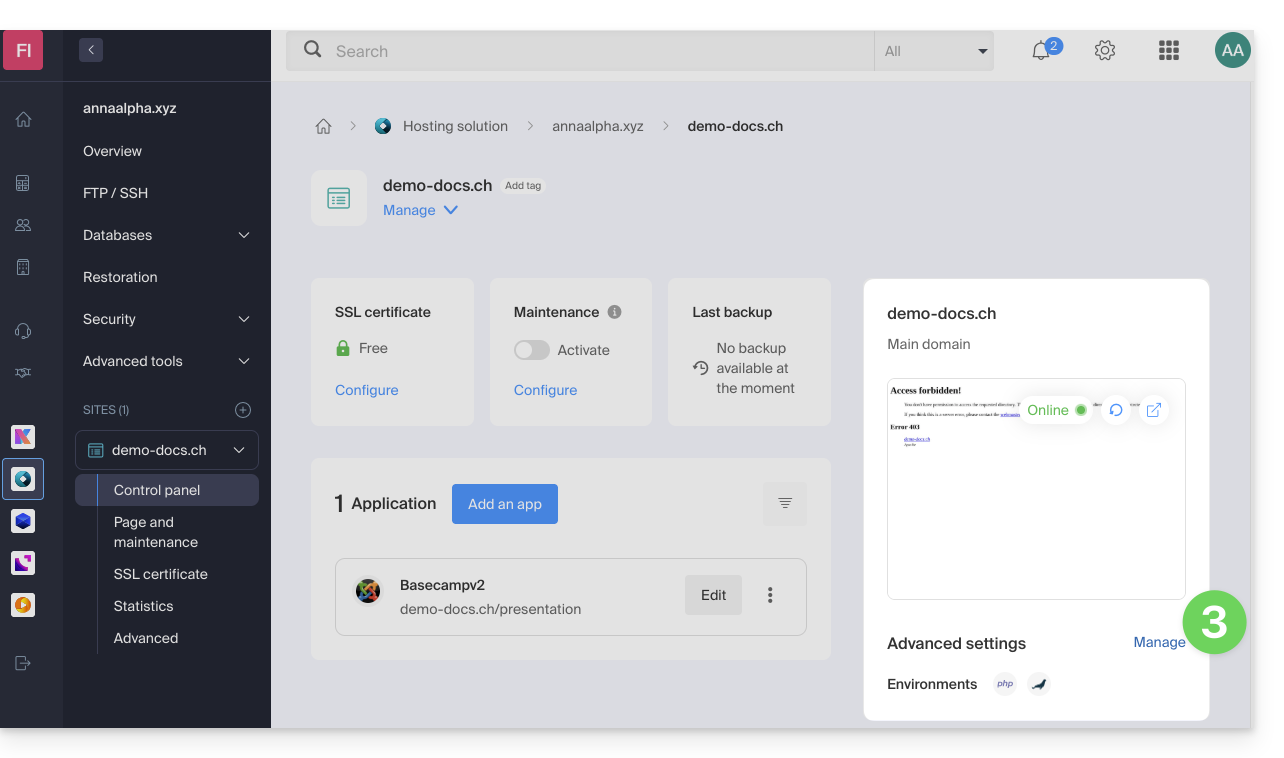The image size is (1284, 758).
Task: Open Statistics in the site submenu
Action: [143, 606]
